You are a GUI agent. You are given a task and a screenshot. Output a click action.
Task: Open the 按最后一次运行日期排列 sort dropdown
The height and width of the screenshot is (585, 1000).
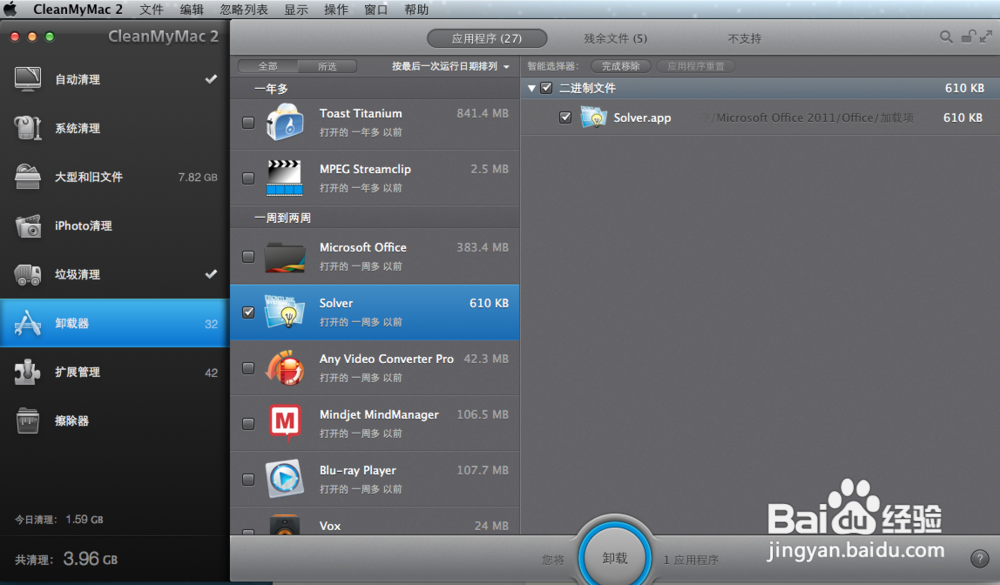(450, 66)
